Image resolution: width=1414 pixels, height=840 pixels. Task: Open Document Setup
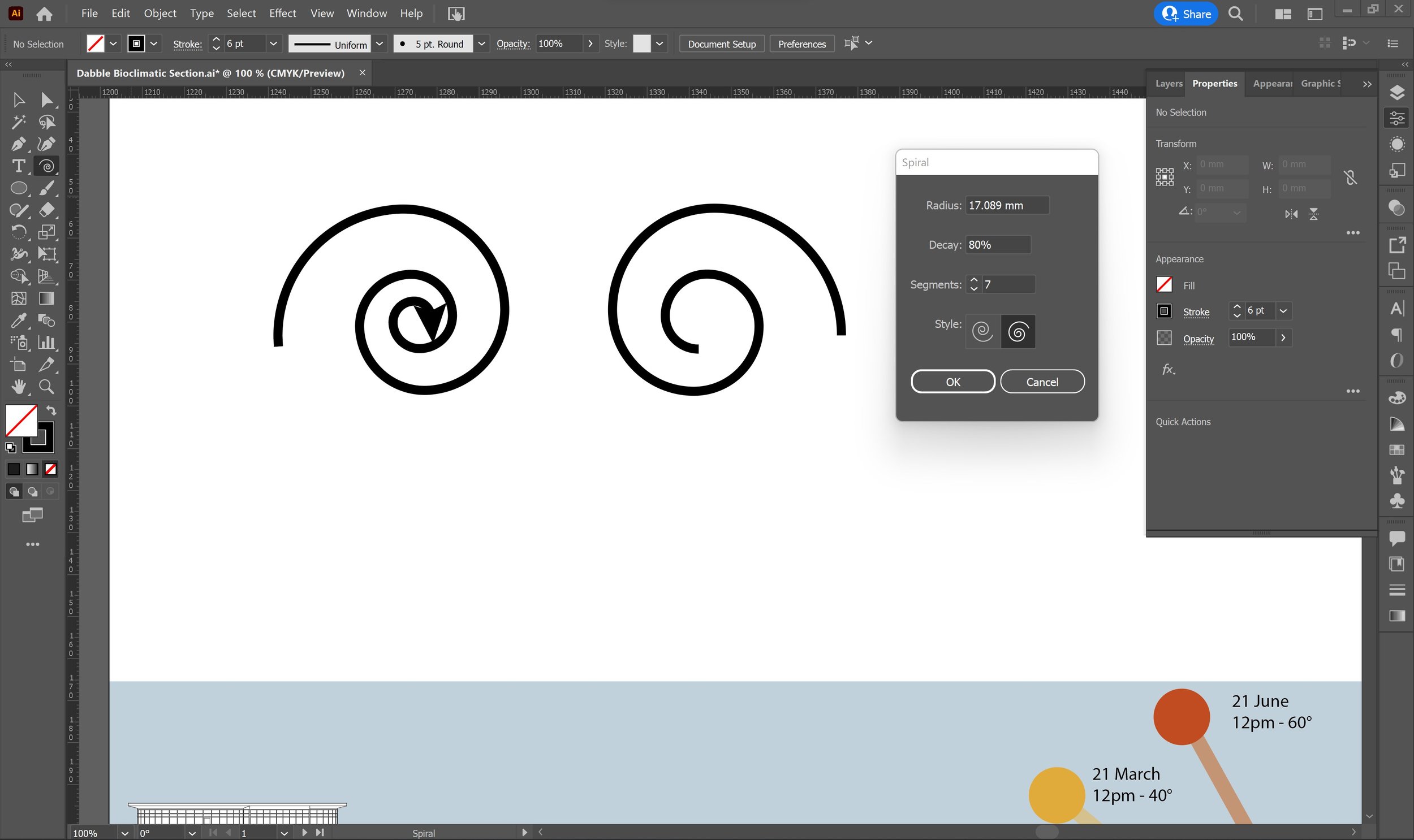(x=722, y=44)
